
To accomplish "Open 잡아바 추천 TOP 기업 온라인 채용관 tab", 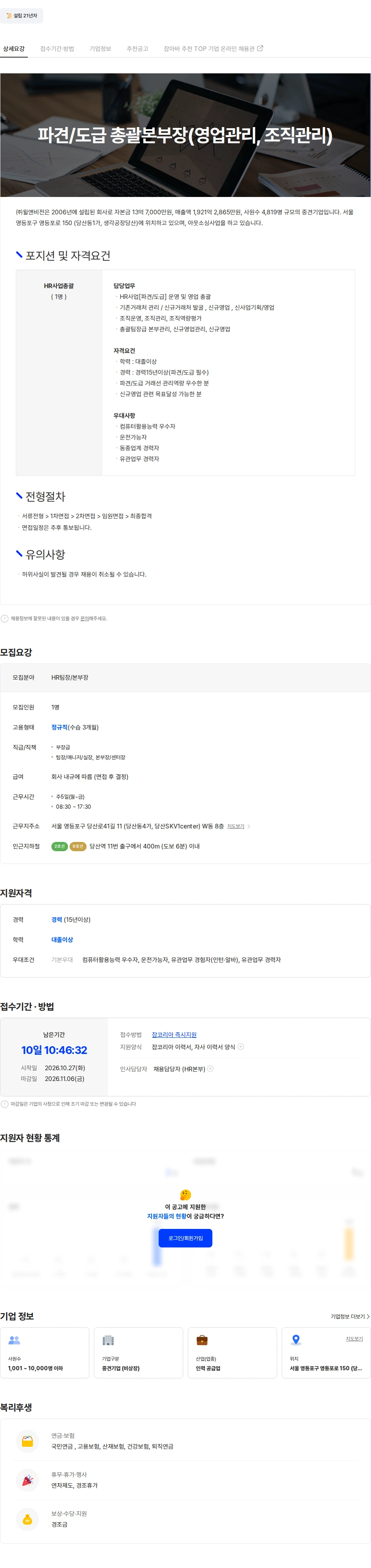I will click(213, 49).
